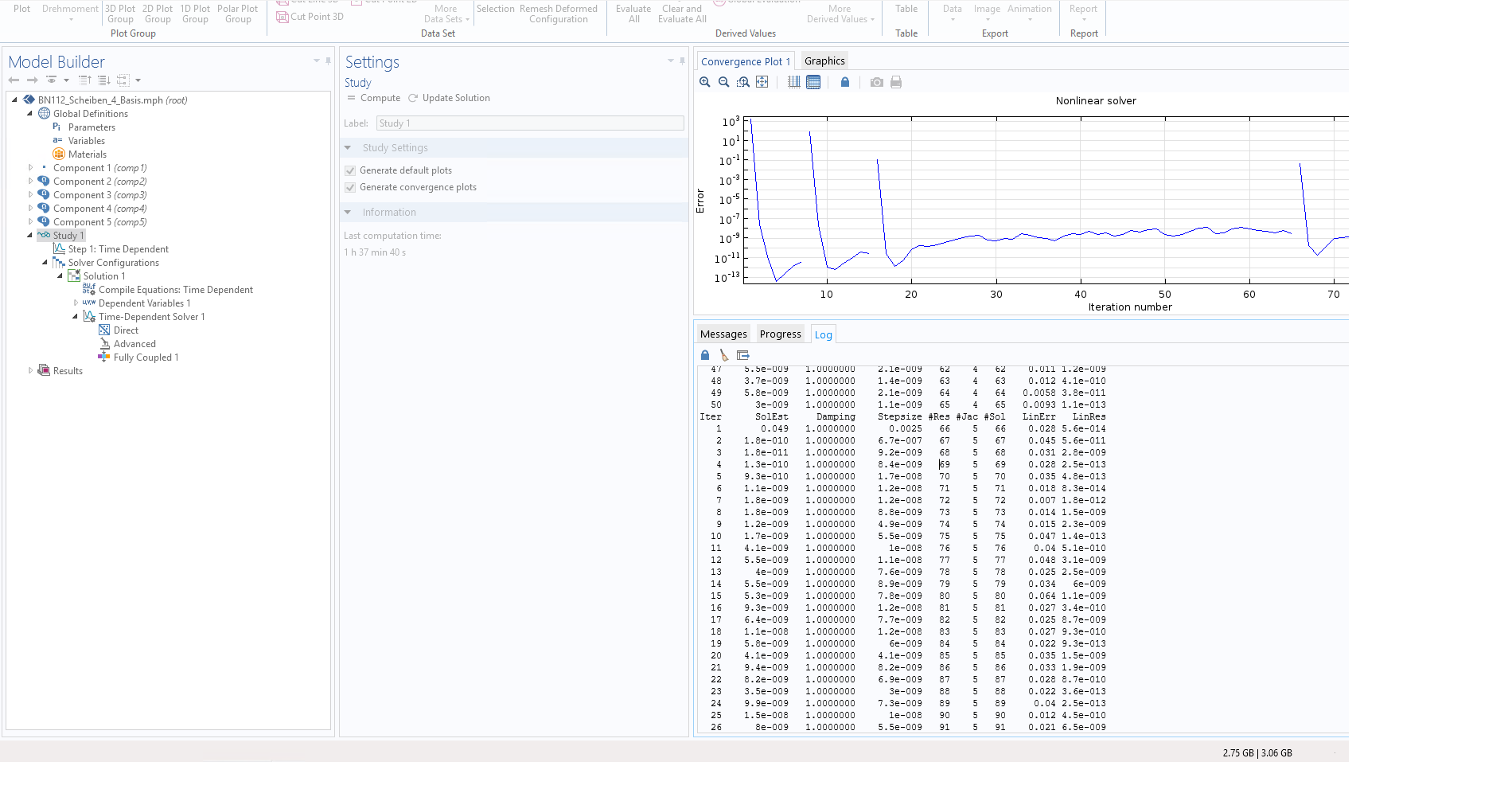The width and height of the screenshot is (1512, 801).
Task: Select Fully Coupled 1 in solver tree
Action: coord(146,358)
